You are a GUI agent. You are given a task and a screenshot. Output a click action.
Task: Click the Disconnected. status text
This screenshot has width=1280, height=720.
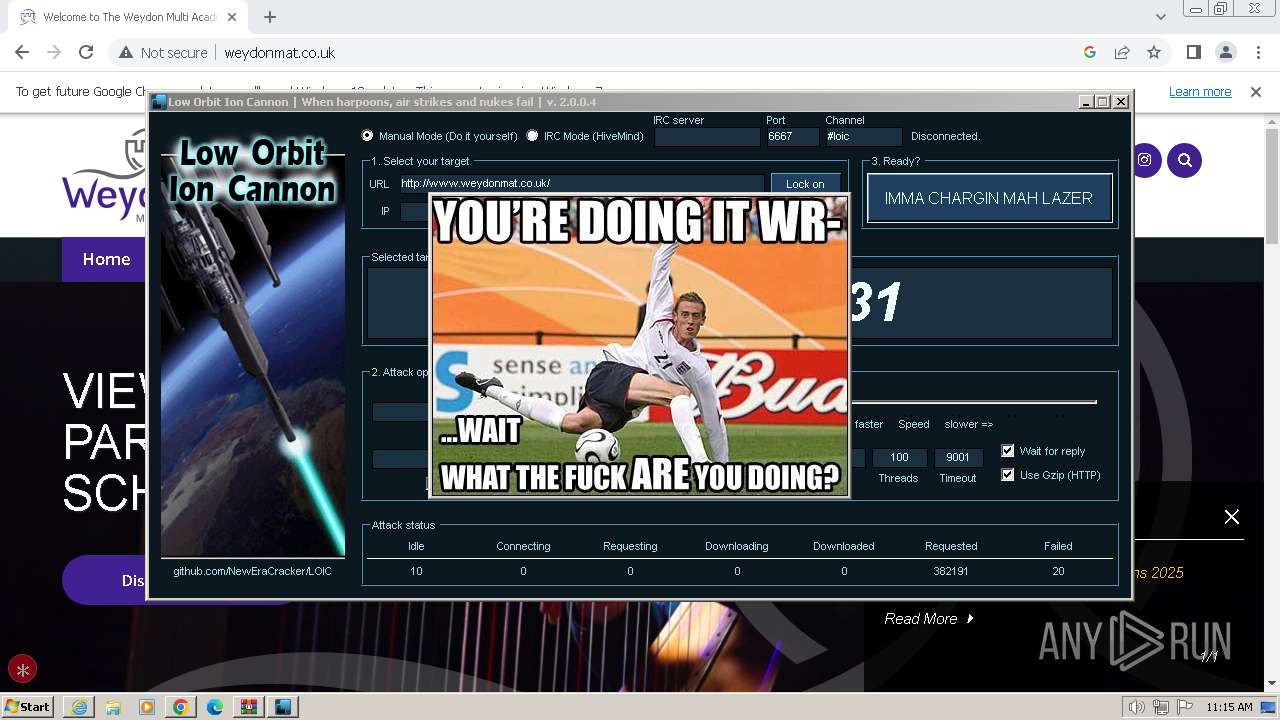click(945, 136)
